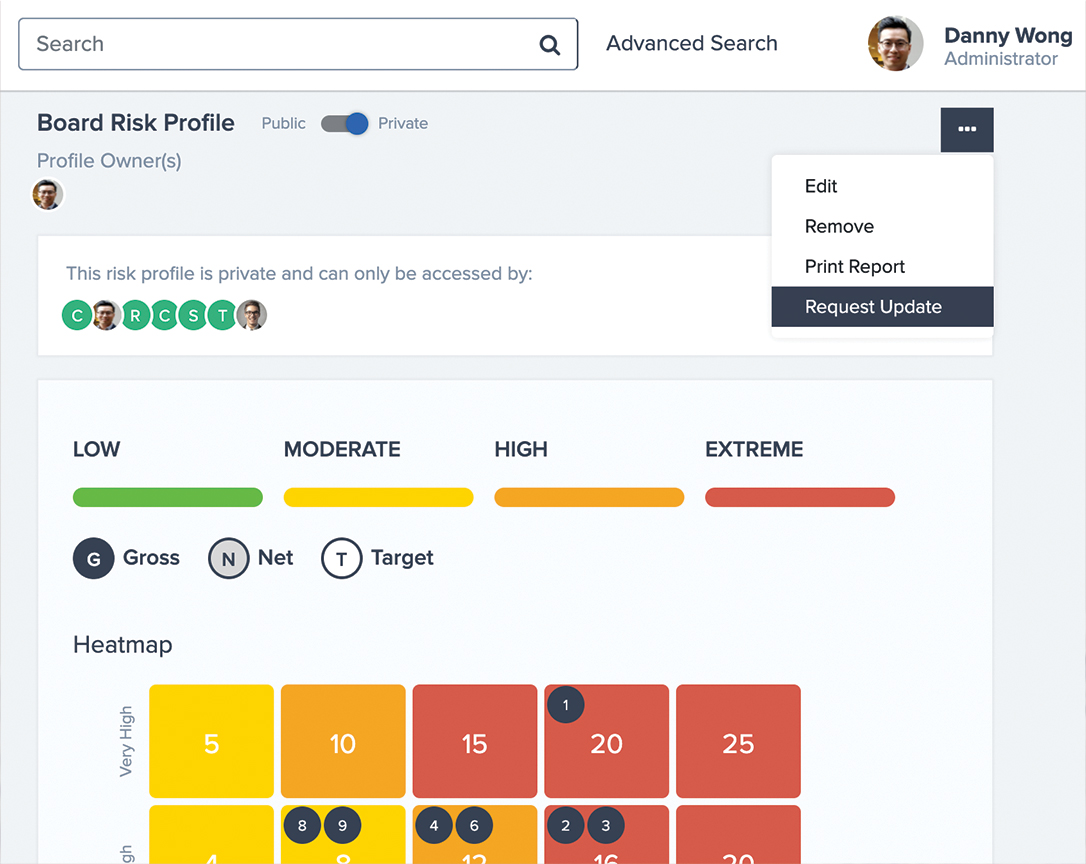Click risk marker 6 on the heatmap
Viewport: 1086px width, 864px height.
tap(474, 825)
